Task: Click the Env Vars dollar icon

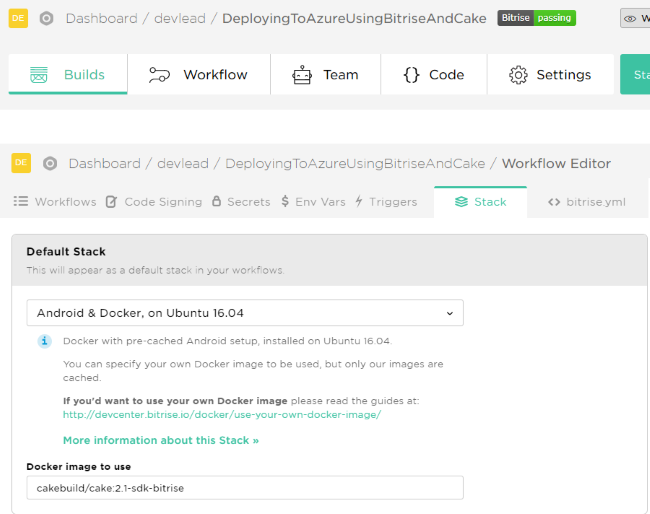Action: pos(285,201)
